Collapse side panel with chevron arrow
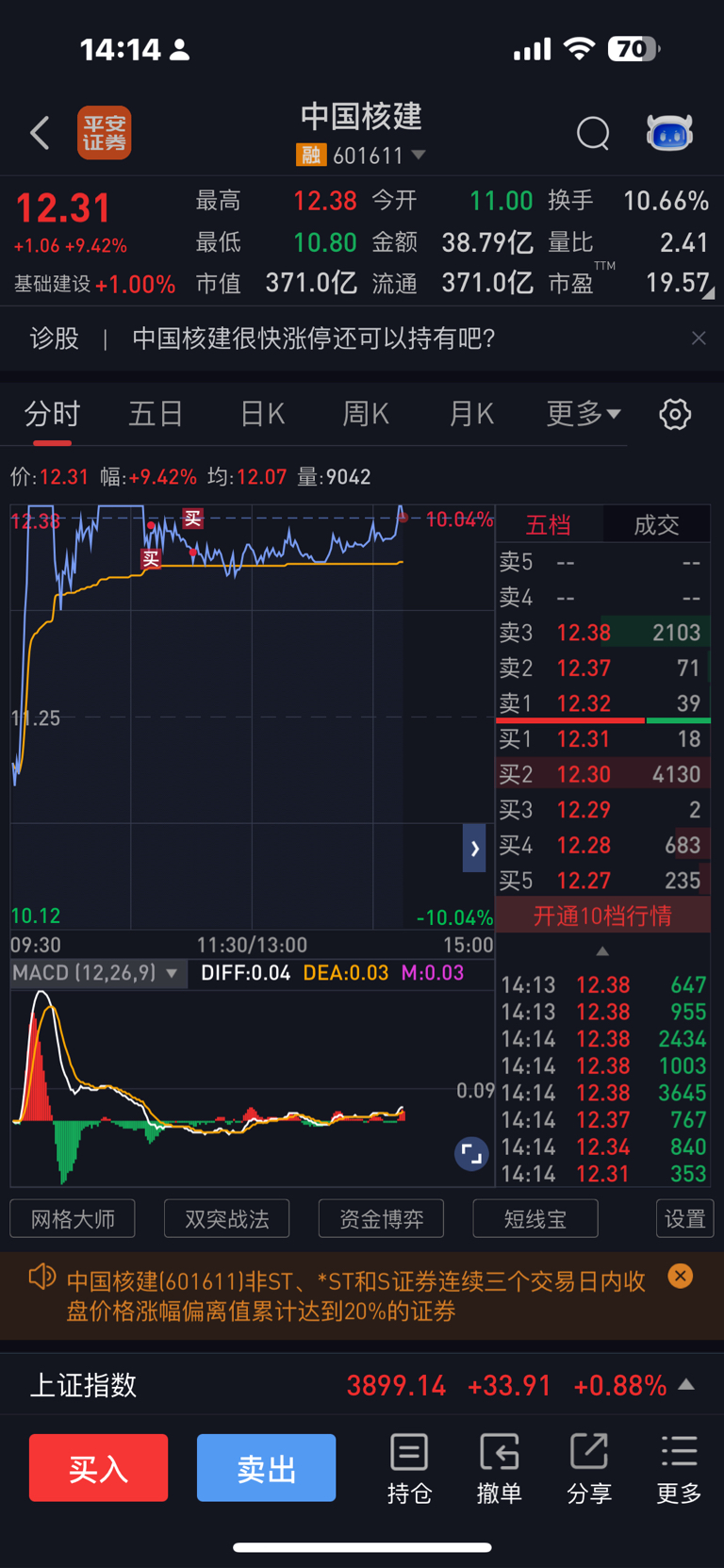The height and width of the screenshot is (1568, 724). pos(474,849)
